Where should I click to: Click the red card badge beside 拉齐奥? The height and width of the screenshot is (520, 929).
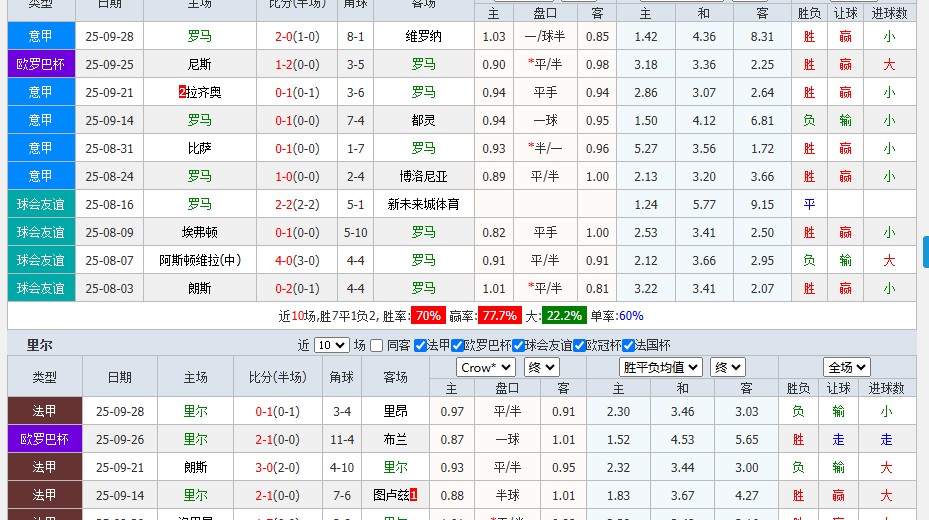(182, 92)
